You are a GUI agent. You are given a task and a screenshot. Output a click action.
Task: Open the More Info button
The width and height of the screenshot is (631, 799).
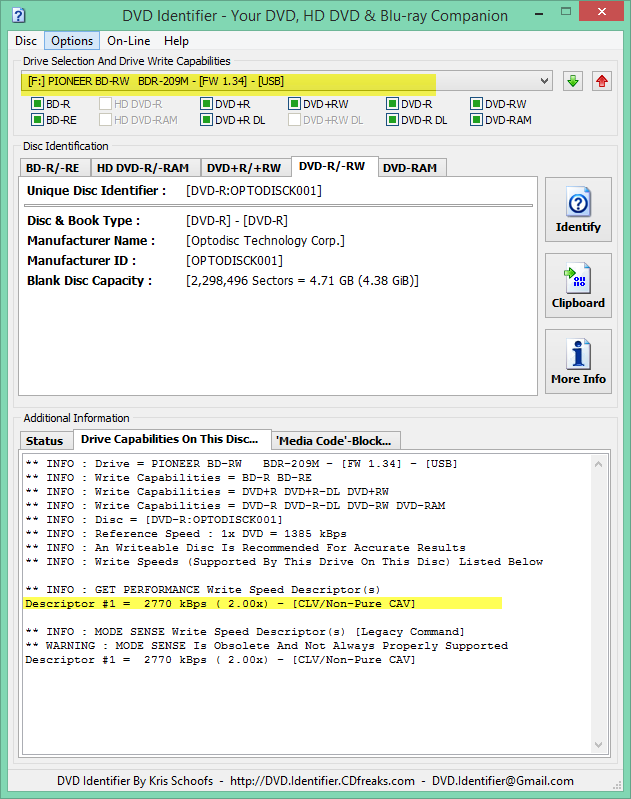(578, 361)
